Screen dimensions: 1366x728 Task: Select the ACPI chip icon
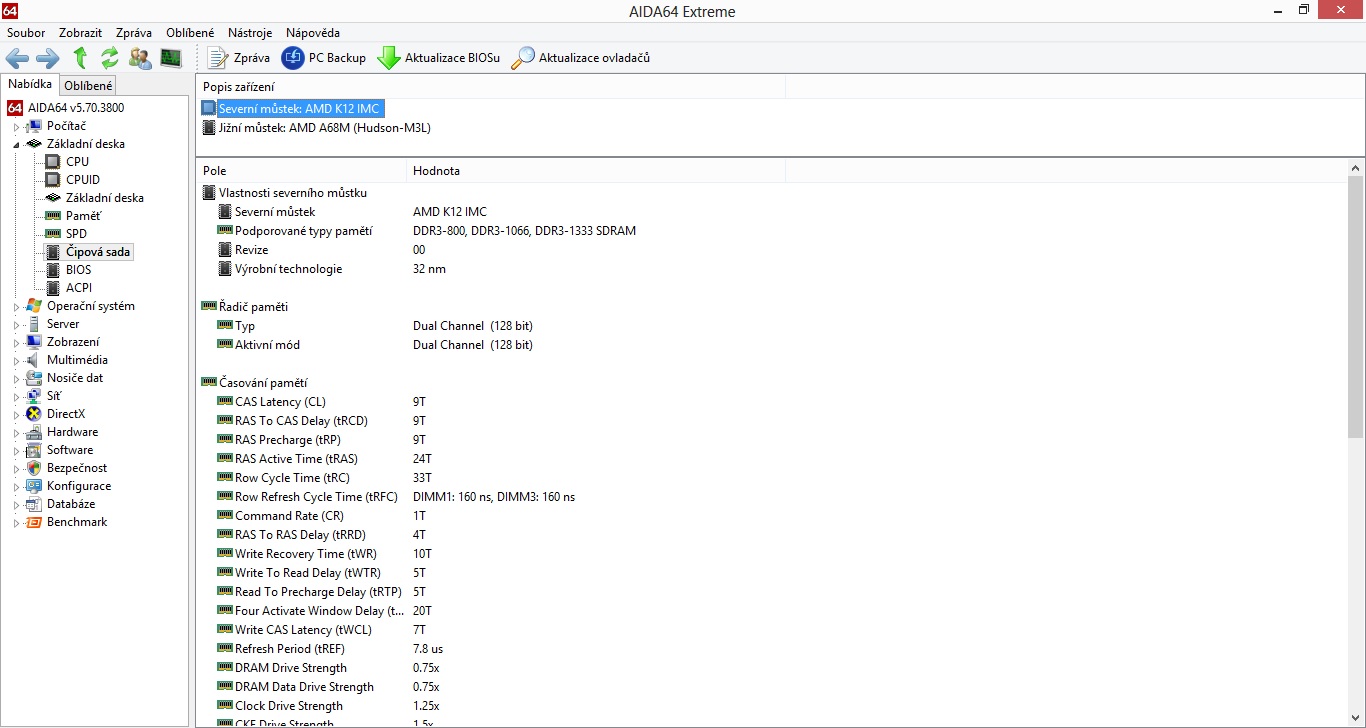pos(53,288)
